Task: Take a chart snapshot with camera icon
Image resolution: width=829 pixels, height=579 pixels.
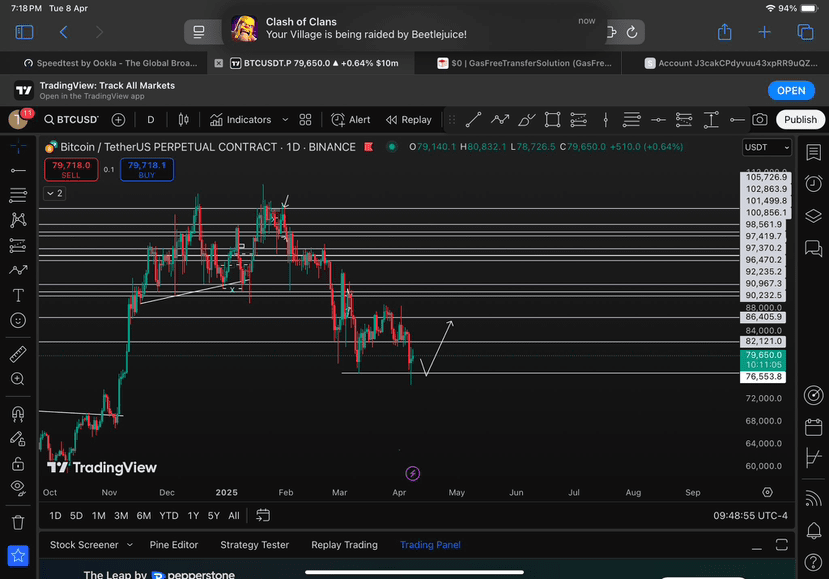Action: (760, 120)
